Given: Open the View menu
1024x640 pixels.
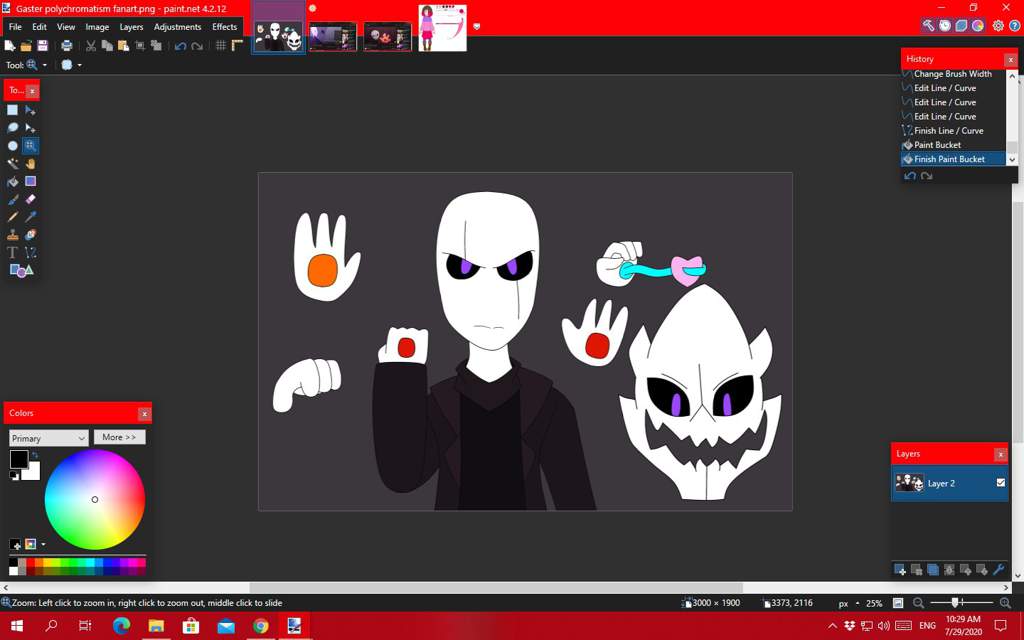Looking at the screenshot, I should pos(66,27).
